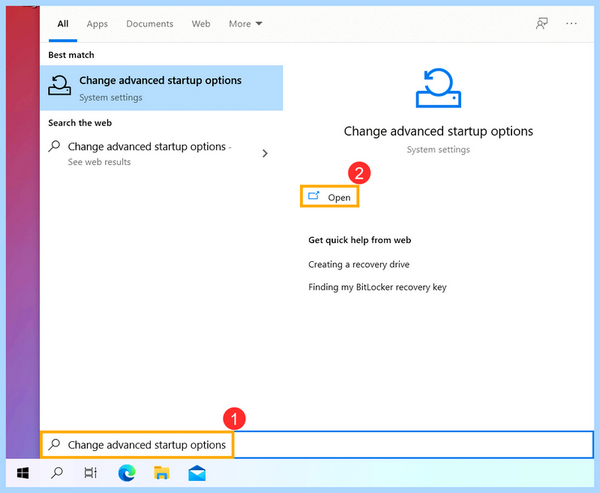Switch to the Apps tab
The height and width of the screenshot is (493, 600).
click(x=97, y=24)
